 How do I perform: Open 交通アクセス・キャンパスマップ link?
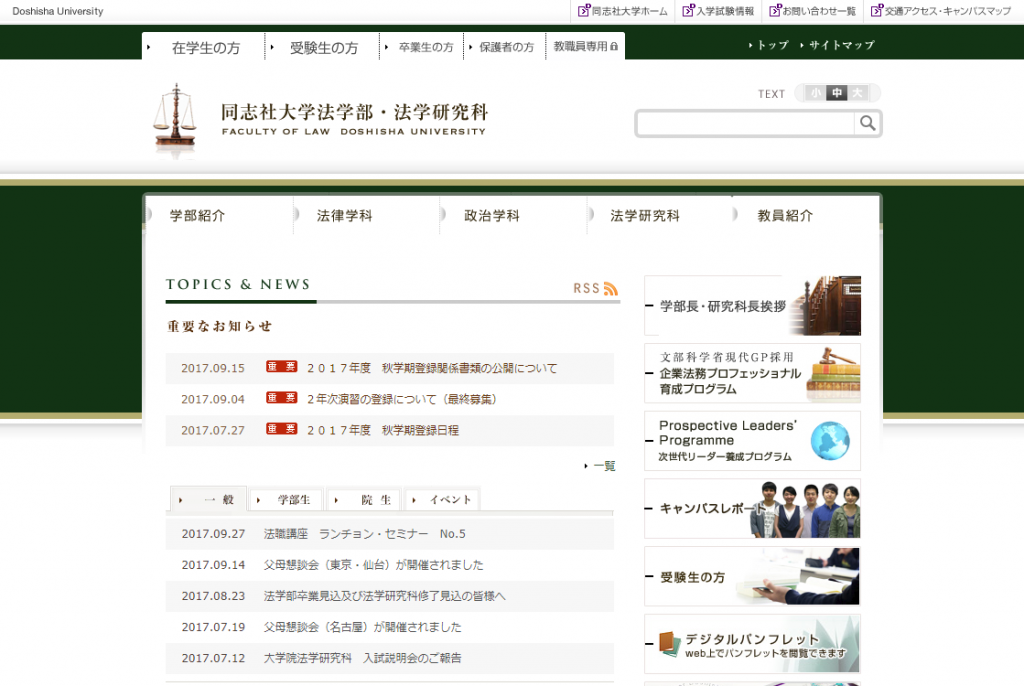pos(941,11)
